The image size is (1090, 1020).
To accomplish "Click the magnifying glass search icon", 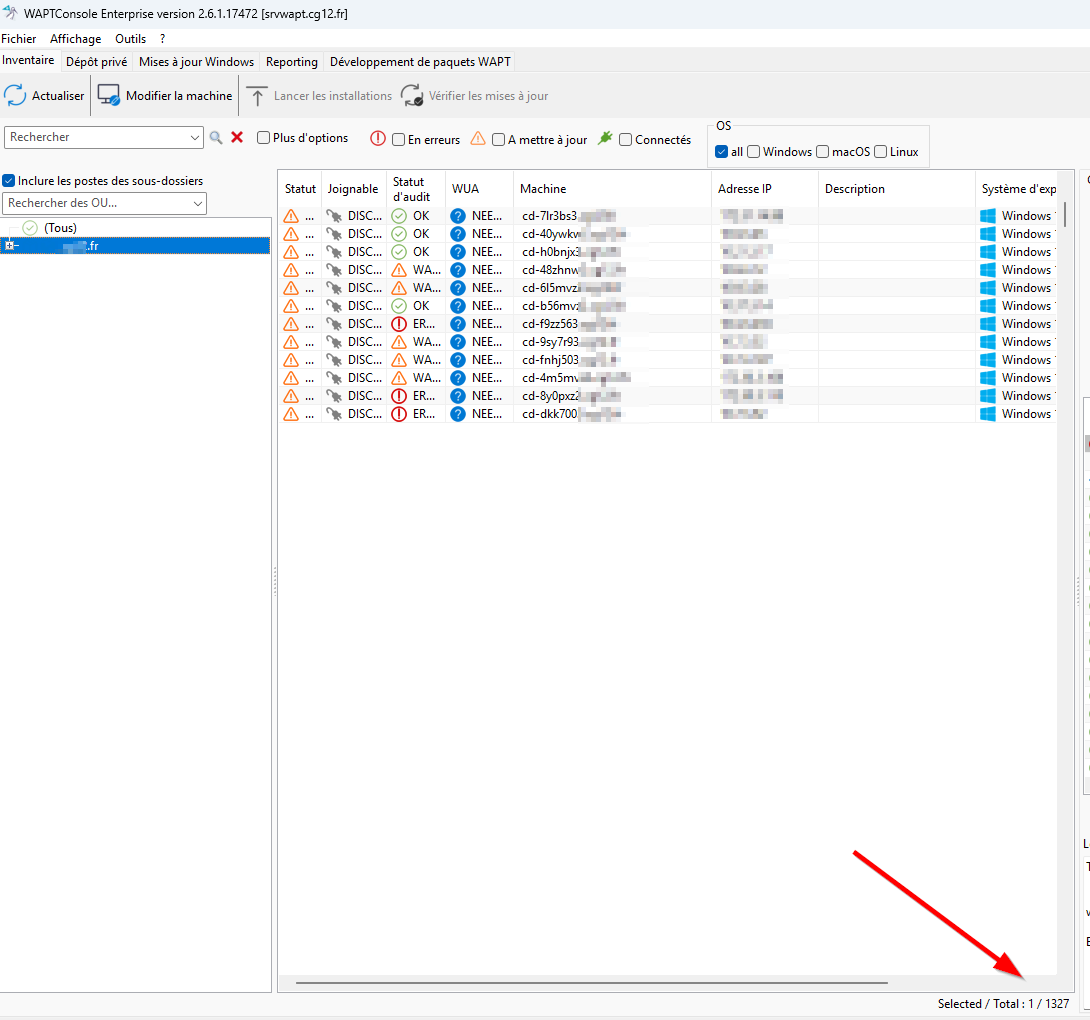I will (218, 137).
